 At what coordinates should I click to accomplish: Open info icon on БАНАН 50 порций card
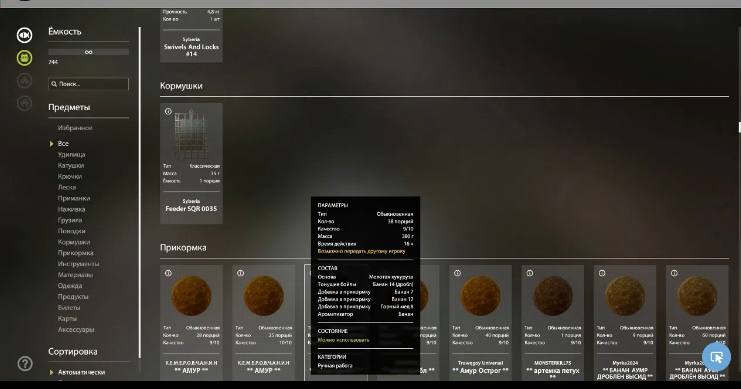[x=674, y=273]
